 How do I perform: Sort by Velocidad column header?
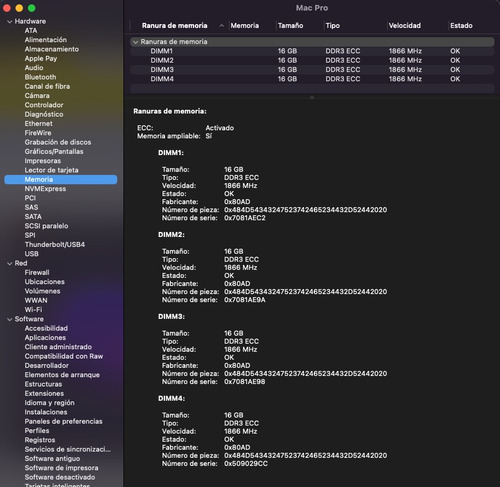pyautogui.click(x=405, y=26)
